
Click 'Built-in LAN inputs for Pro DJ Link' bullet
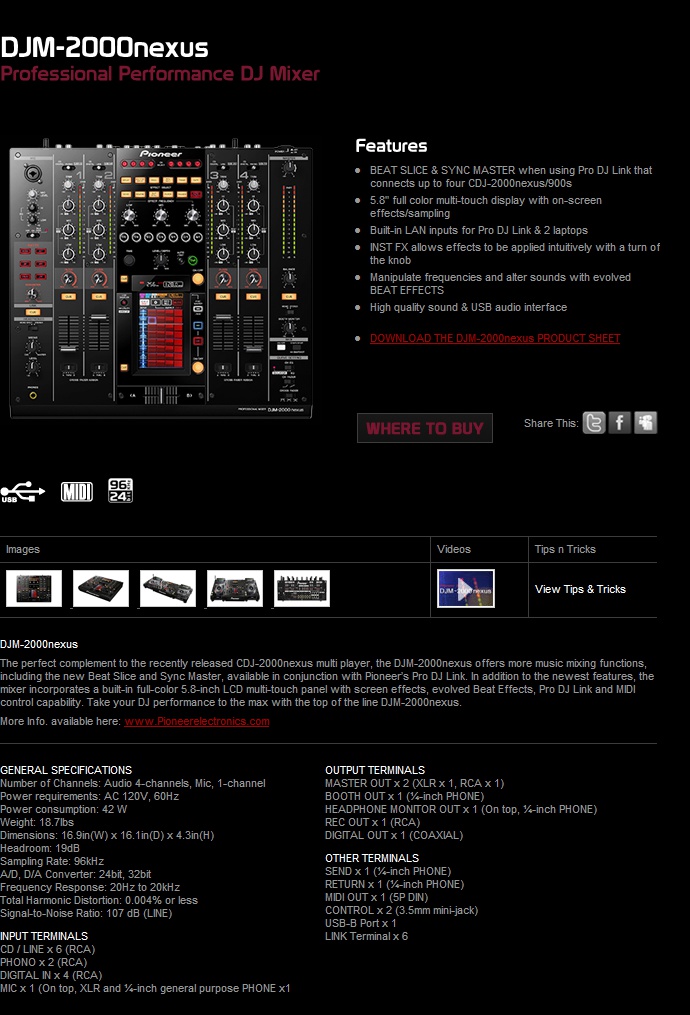tap(479, 230)
